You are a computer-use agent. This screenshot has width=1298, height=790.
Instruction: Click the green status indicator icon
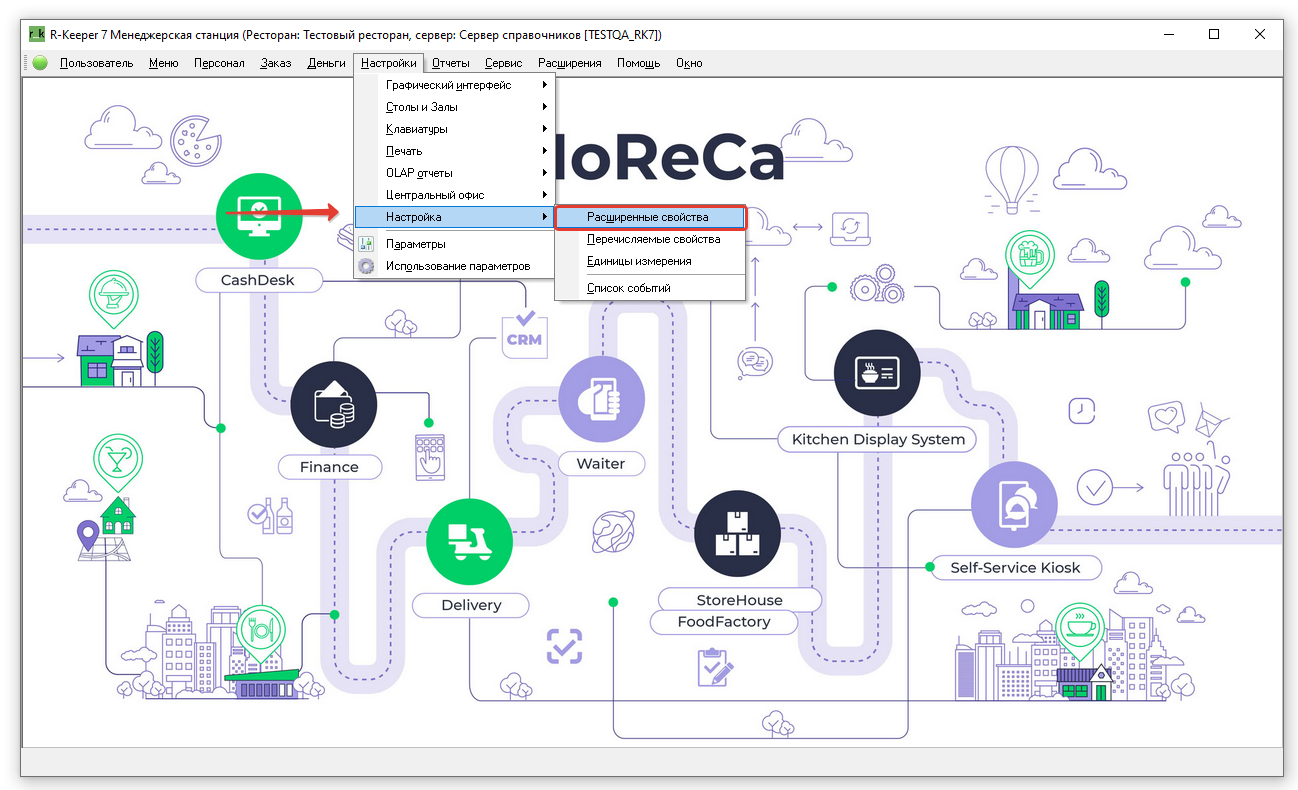click(40, 63)
